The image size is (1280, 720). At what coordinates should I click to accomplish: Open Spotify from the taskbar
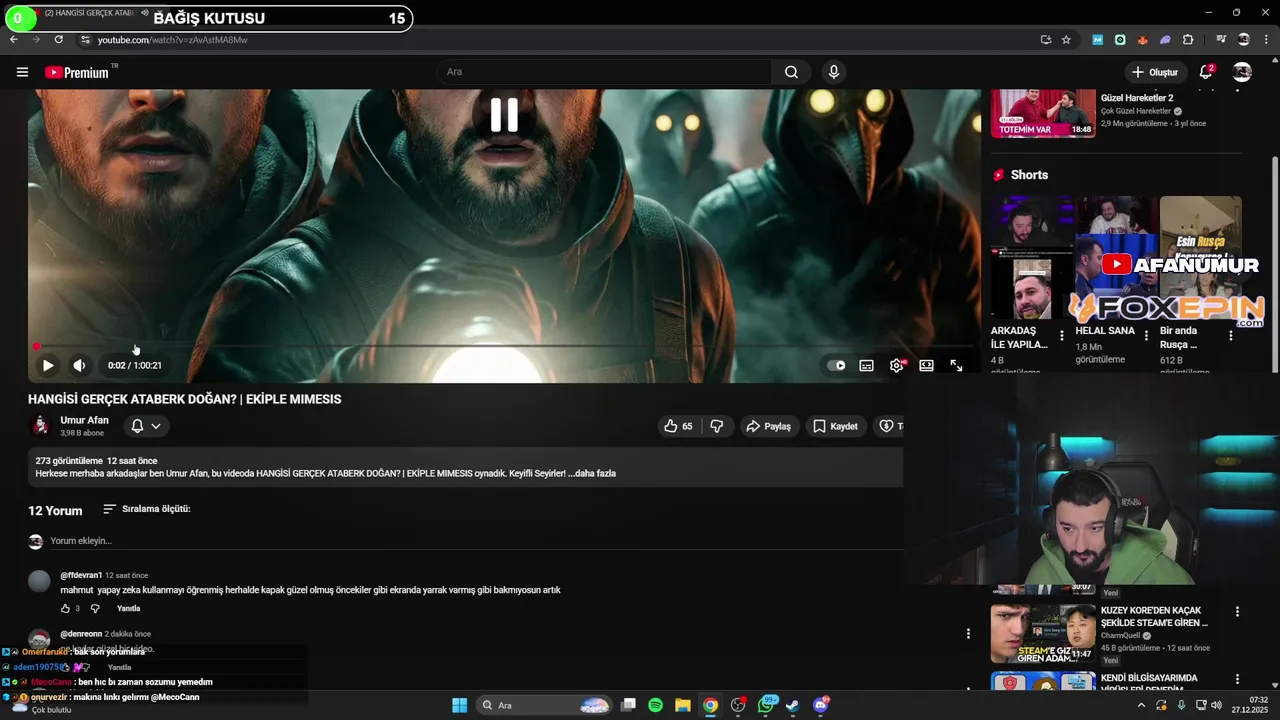[655, 705]
